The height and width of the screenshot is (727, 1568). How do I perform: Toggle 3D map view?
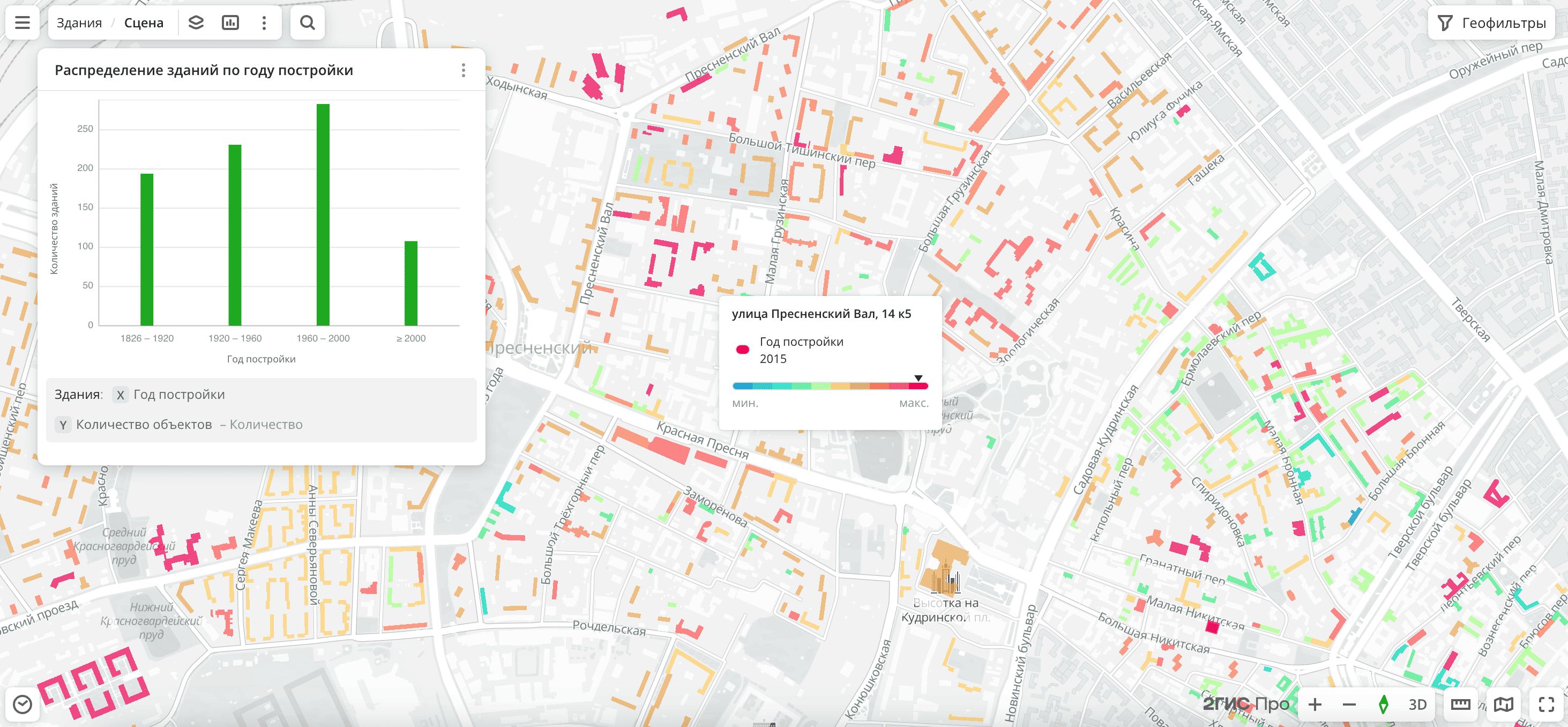tap(1417, 704)
